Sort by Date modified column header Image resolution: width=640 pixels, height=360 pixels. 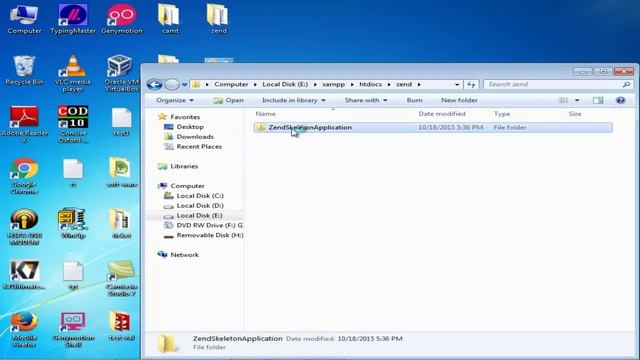click(x=442, y=114)
